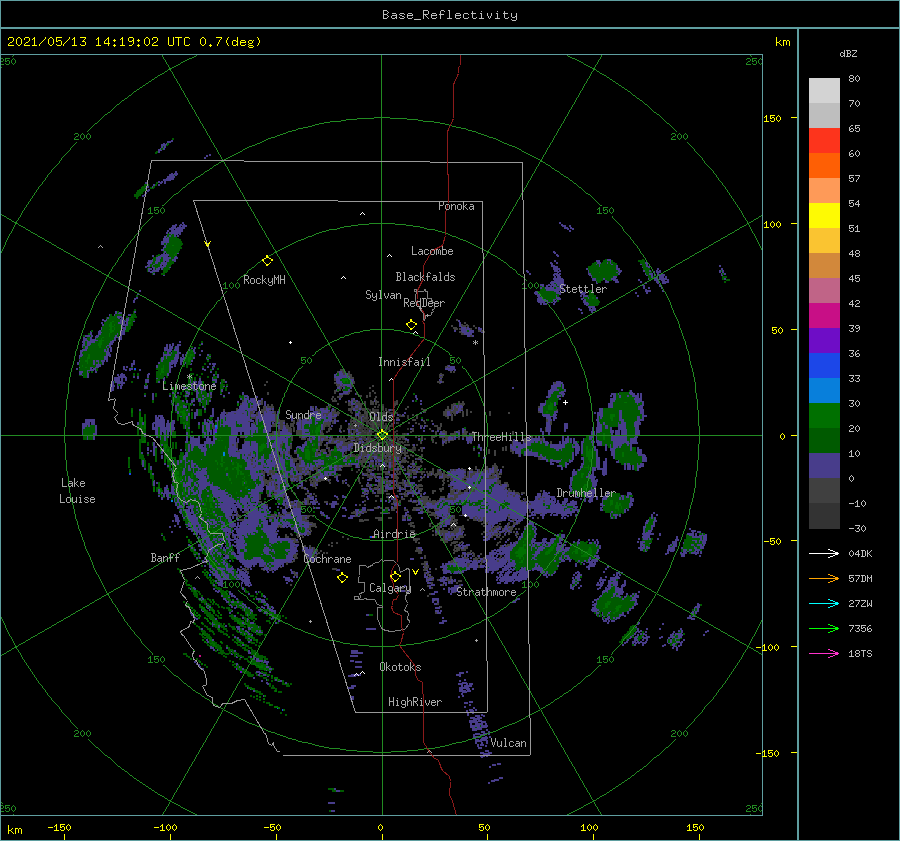The width and height of the screenshot is (900, 841).
Task: Click the orange 57DM arrow in legend
Action: [824, 579]
